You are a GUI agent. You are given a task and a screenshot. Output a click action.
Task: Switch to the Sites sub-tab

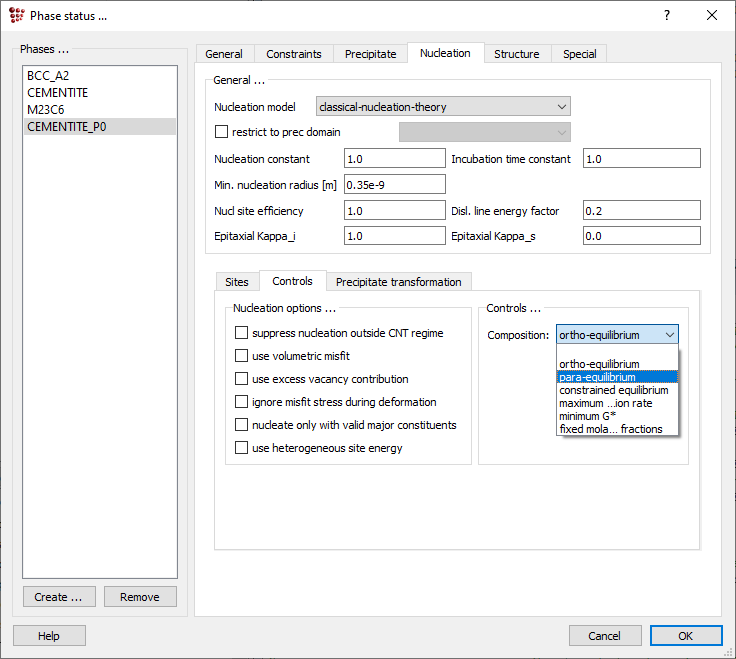point(236,282)
